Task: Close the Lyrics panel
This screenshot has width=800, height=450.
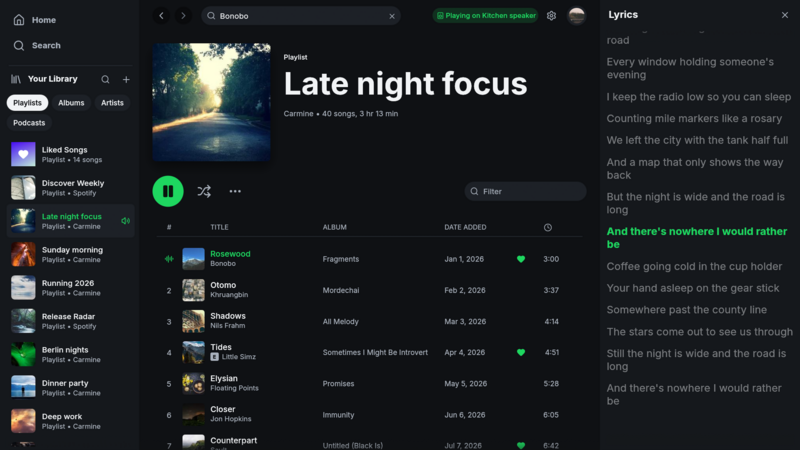Action: pos(785,15)
